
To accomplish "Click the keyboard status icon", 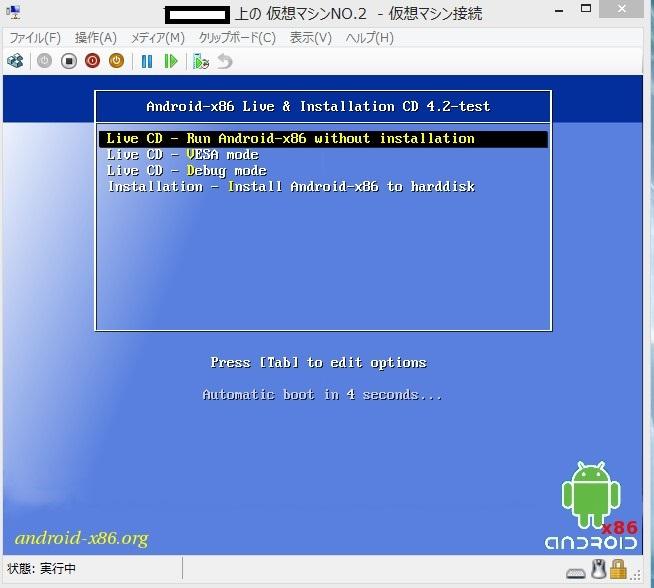I will tap(576, 573).
